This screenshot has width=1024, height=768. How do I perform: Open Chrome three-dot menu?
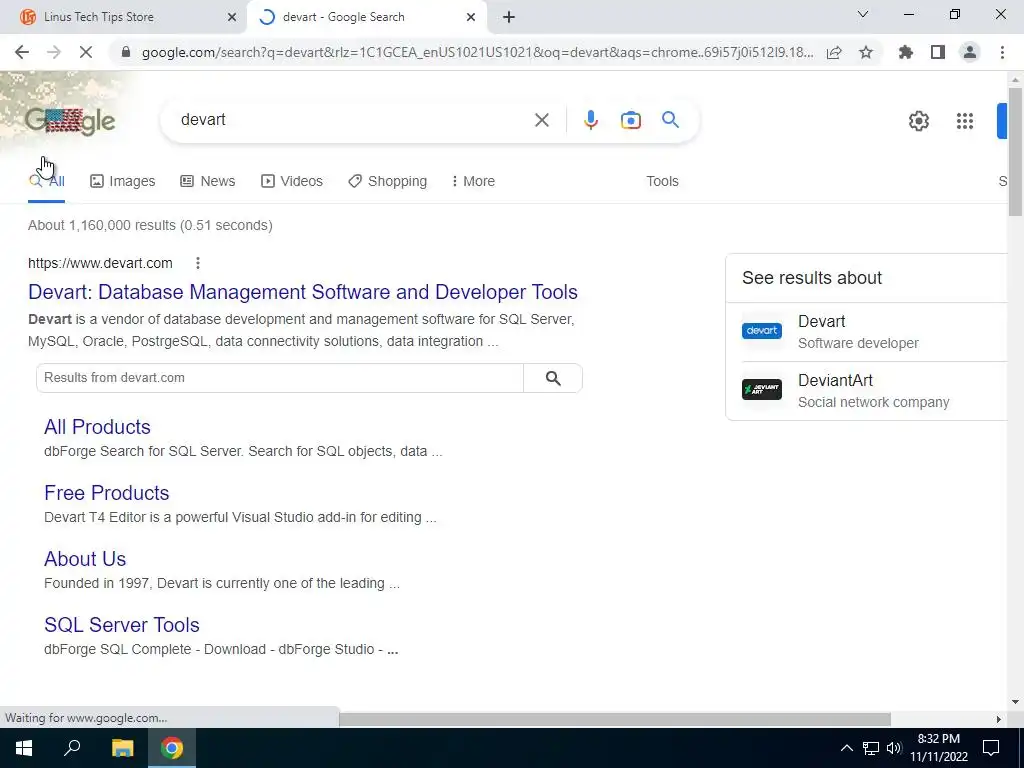(1002, 52)
